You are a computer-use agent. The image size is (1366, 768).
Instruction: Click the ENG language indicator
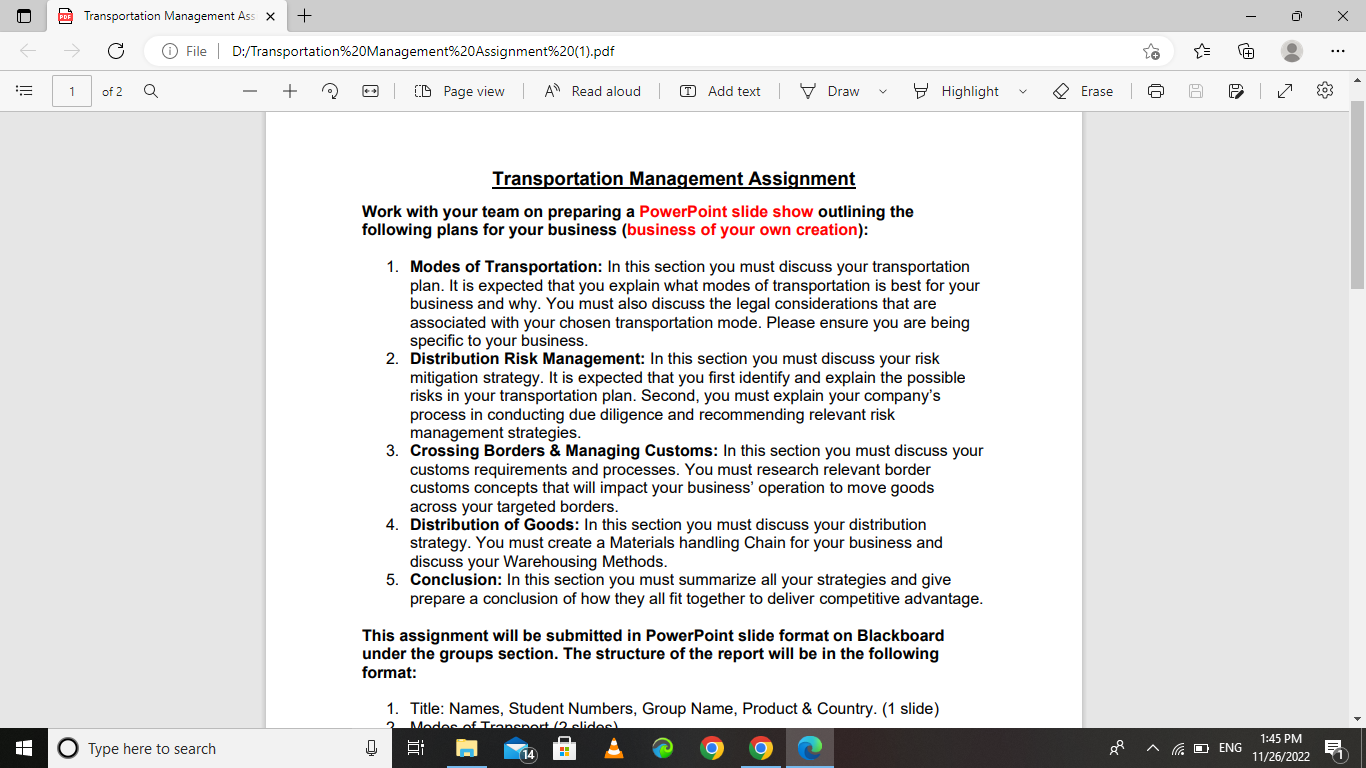(x=1230, y=748)
